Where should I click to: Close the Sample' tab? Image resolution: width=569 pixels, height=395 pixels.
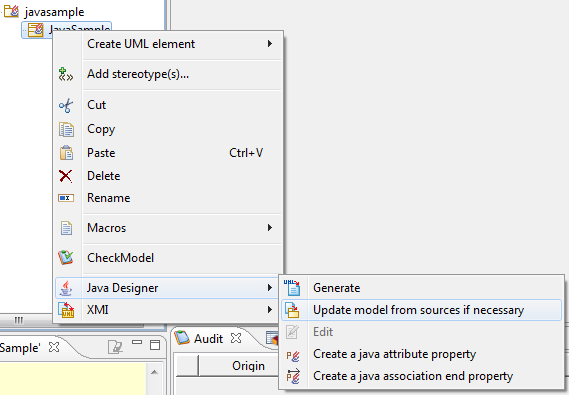tap(54, 347)
